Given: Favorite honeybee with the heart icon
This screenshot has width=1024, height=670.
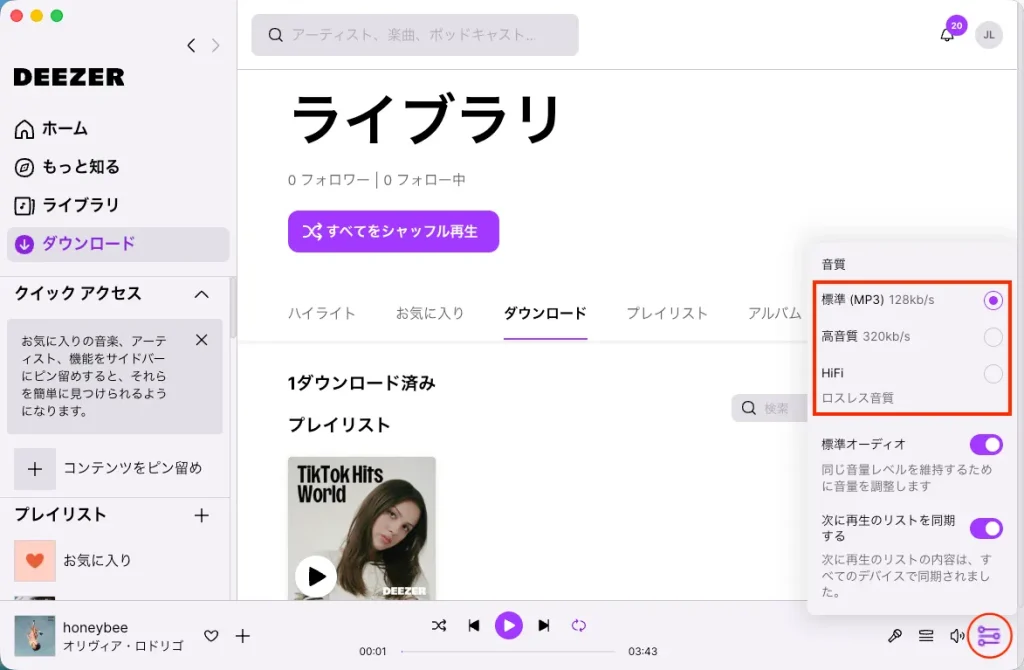Looking at the screenshot, I should (x=211, y=635).
